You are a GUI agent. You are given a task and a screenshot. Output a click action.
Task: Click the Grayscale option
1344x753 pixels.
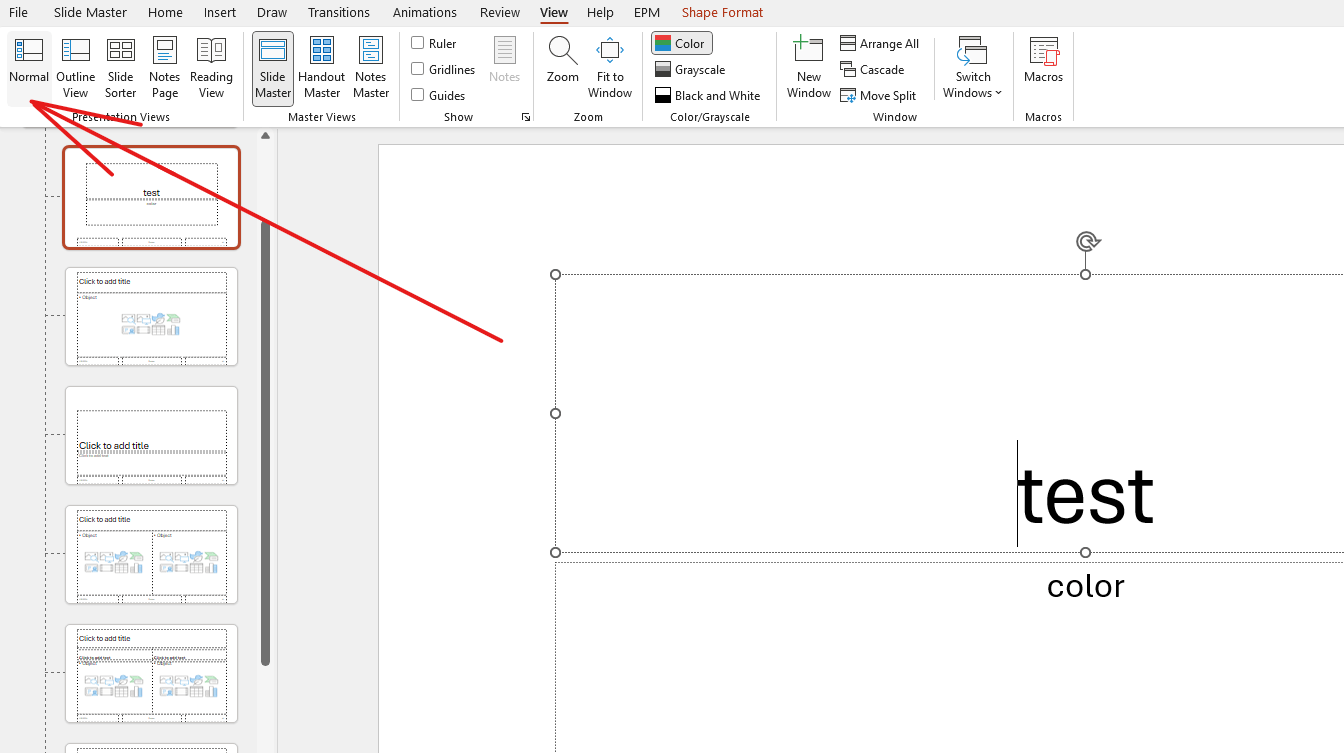[x=690, y=69]
